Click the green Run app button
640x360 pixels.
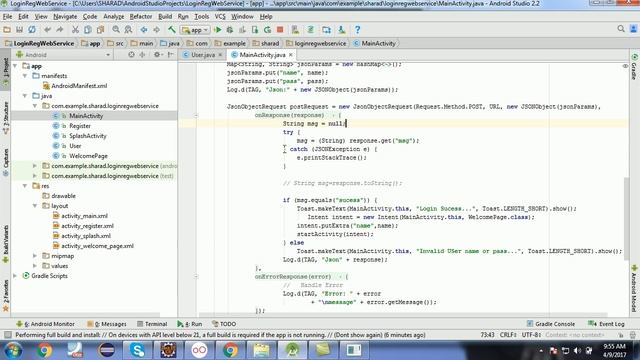[218, 30]
